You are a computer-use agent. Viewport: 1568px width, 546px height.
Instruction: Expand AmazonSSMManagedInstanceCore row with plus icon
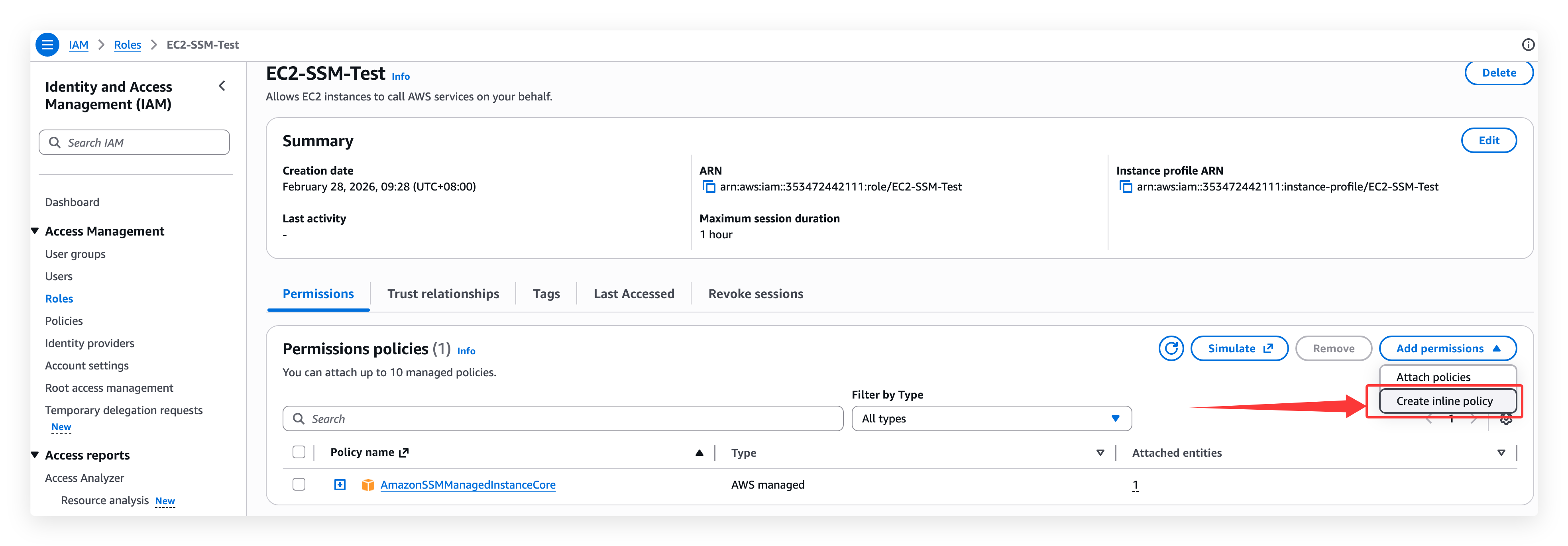(x=340, y=485)
